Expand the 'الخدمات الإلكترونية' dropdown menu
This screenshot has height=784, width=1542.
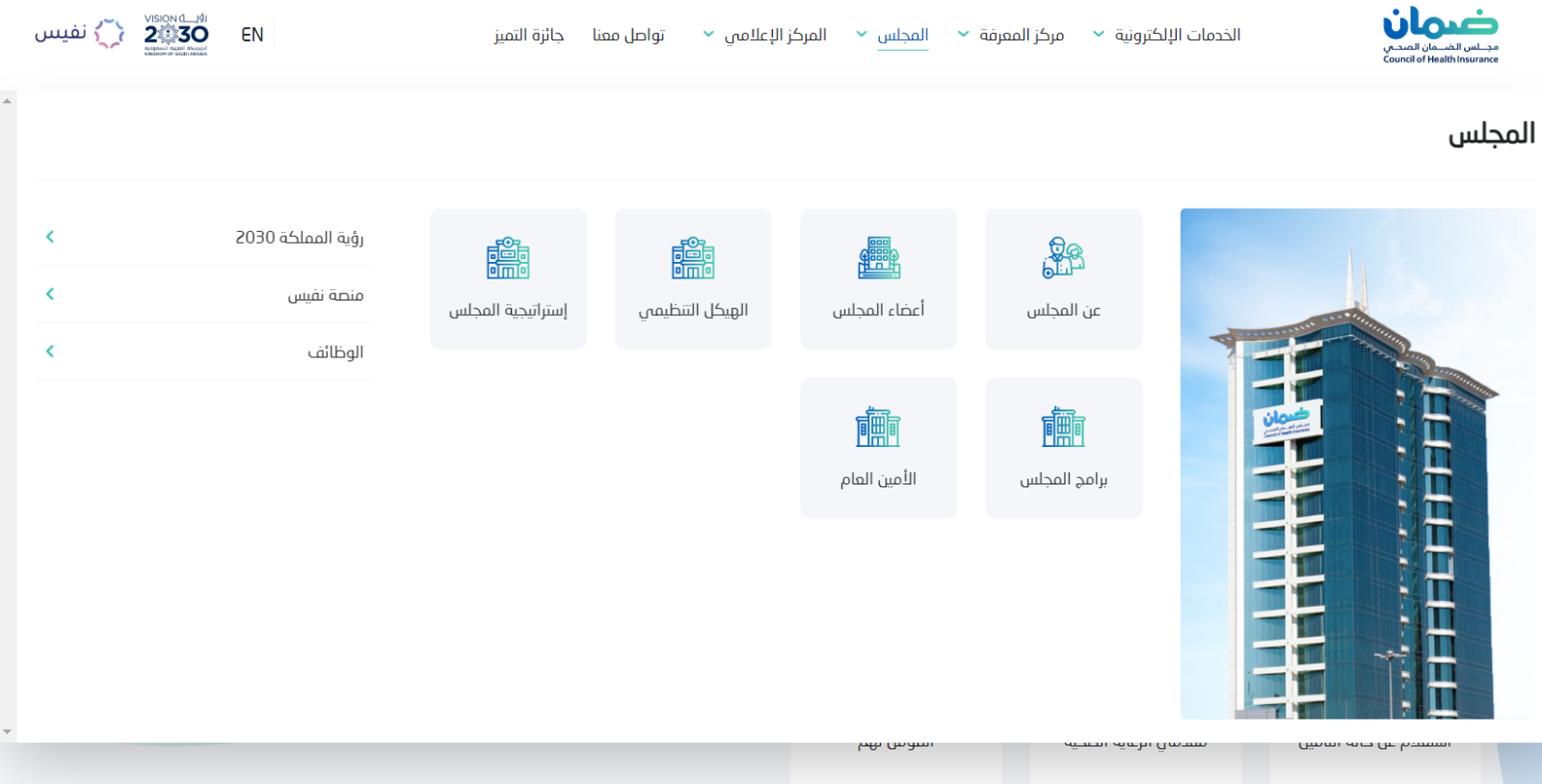pos(1167,35)
